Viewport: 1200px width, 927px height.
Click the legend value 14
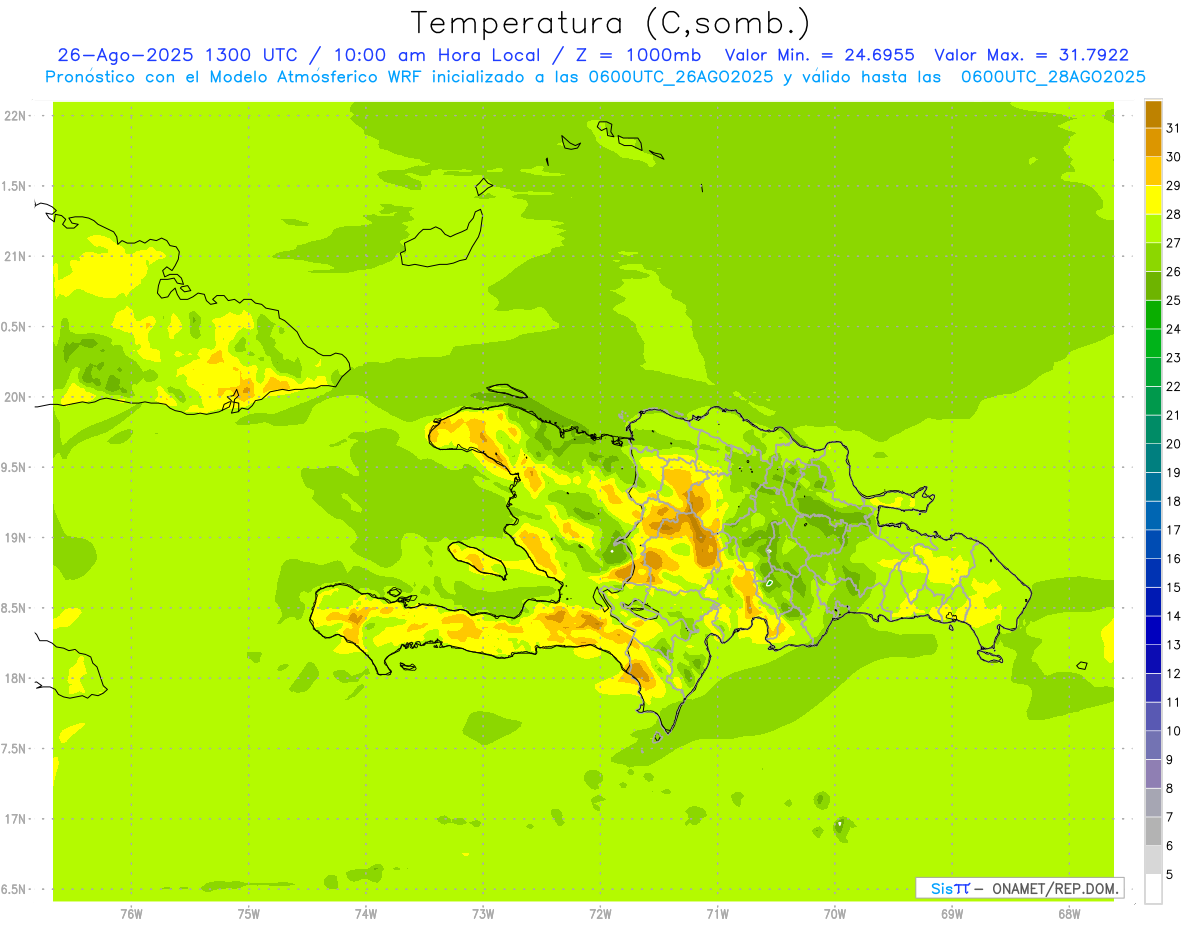1173,616
